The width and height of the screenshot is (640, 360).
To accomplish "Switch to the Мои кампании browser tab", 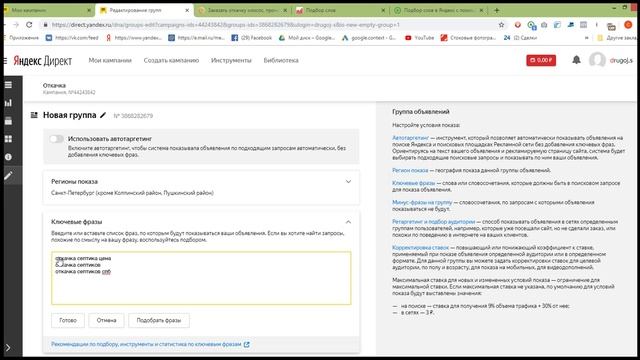I will 48,10.
